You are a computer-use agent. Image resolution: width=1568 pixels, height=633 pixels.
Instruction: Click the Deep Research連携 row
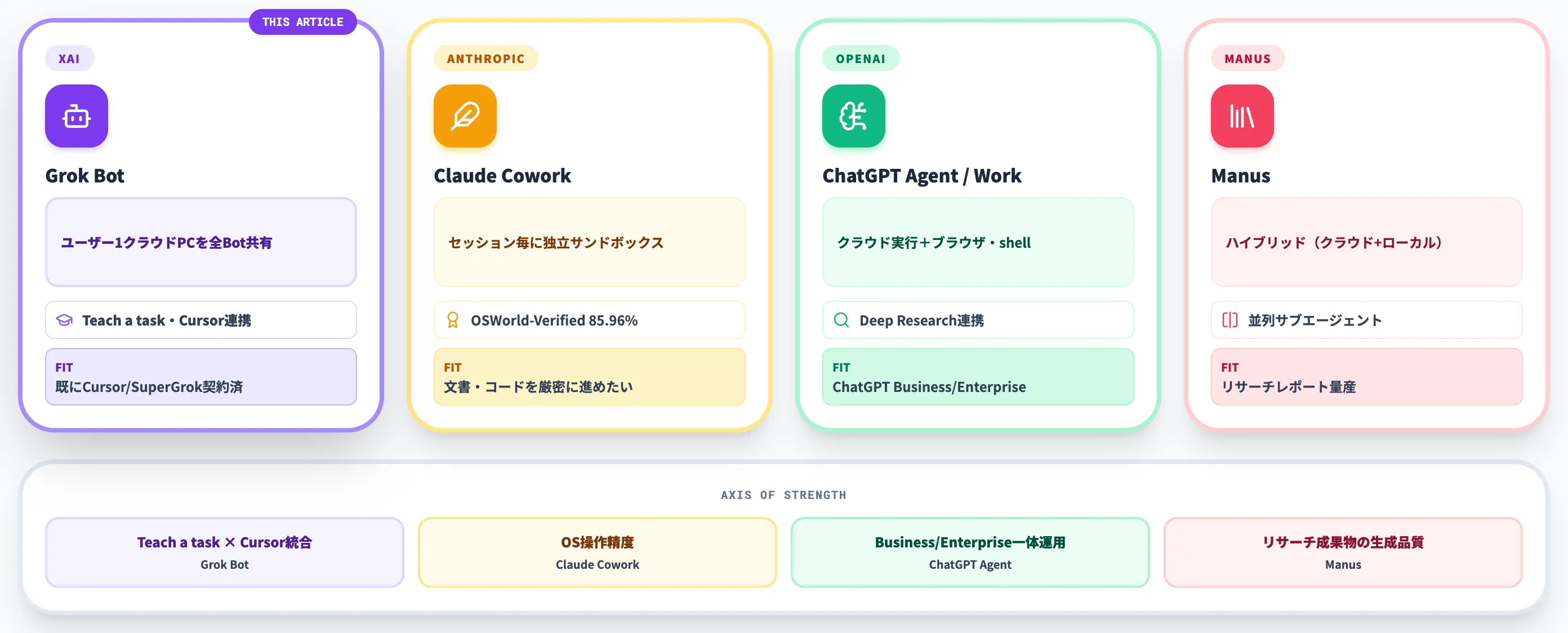[x=978, y=320]
